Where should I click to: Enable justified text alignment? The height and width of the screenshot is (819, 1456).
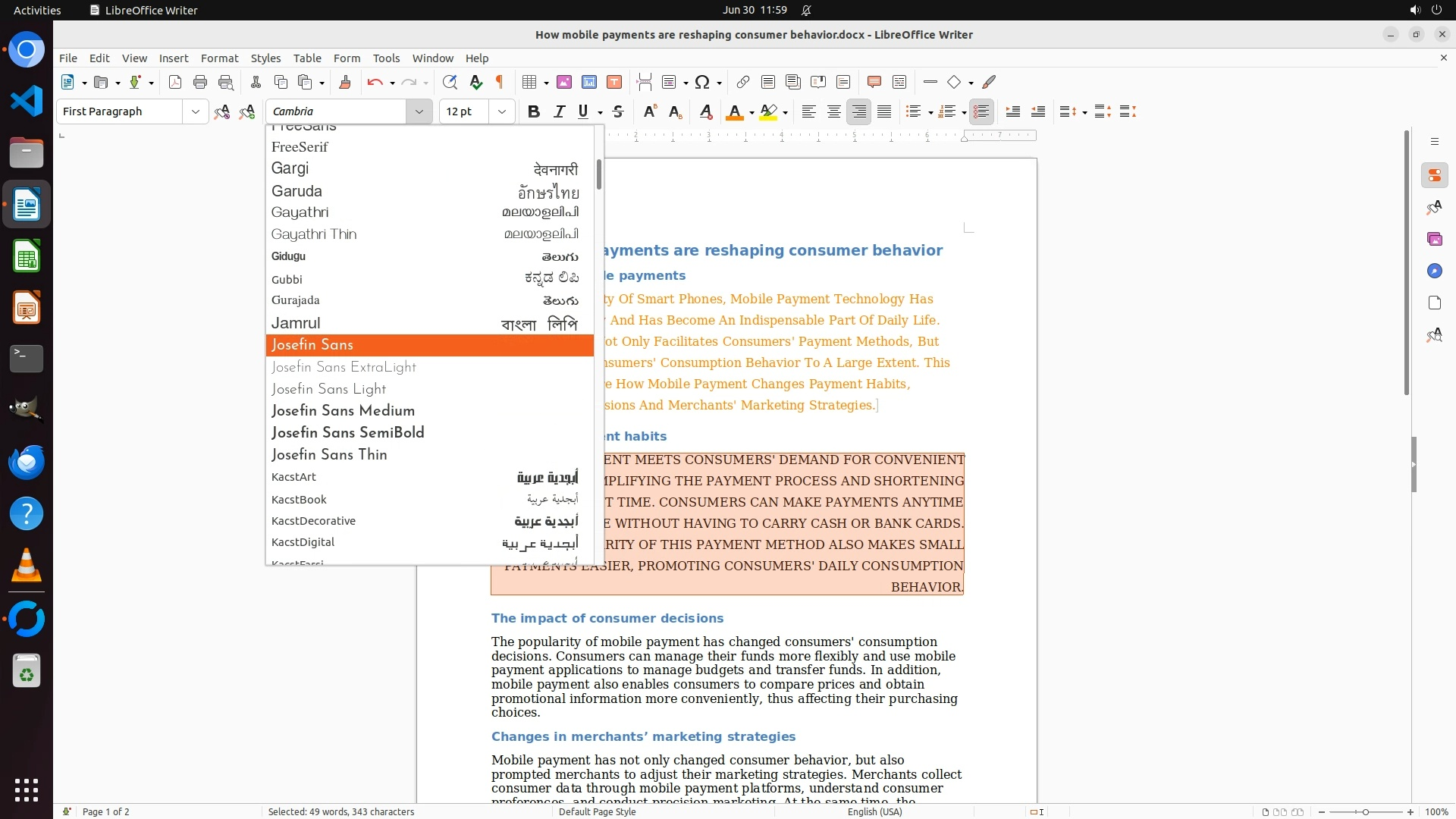click(x=884, y=112)
